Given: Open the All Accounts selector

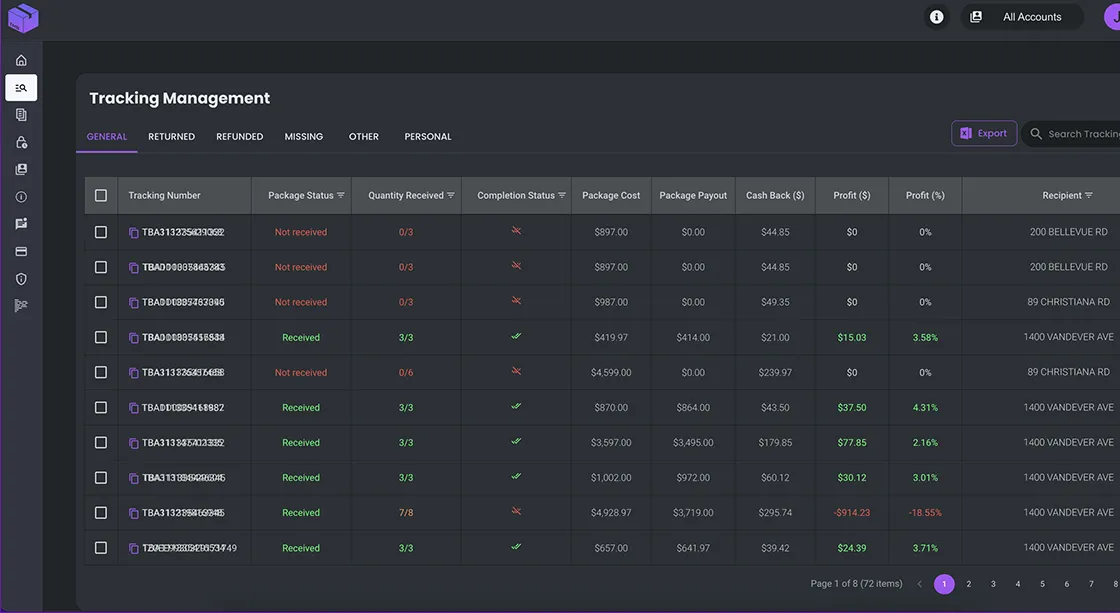Looking at the screenshot, I should pyautogui.click(x=1022, y=17).
